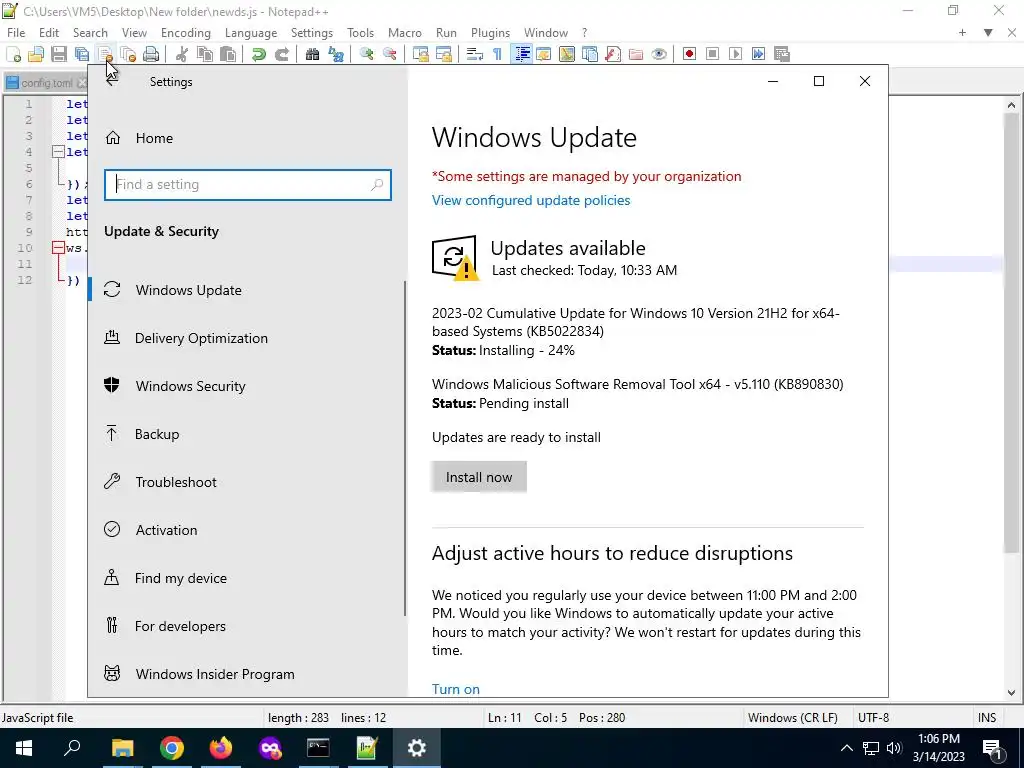
Task: Click the Save All toolbar icon
Action: [x=82, y=54]
